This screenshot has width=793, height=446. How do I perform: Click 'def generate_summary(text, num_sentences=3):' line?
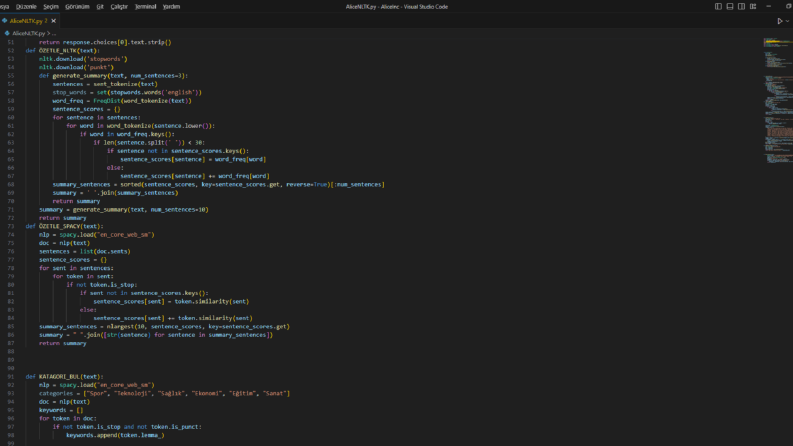click(x=113, y=76)
